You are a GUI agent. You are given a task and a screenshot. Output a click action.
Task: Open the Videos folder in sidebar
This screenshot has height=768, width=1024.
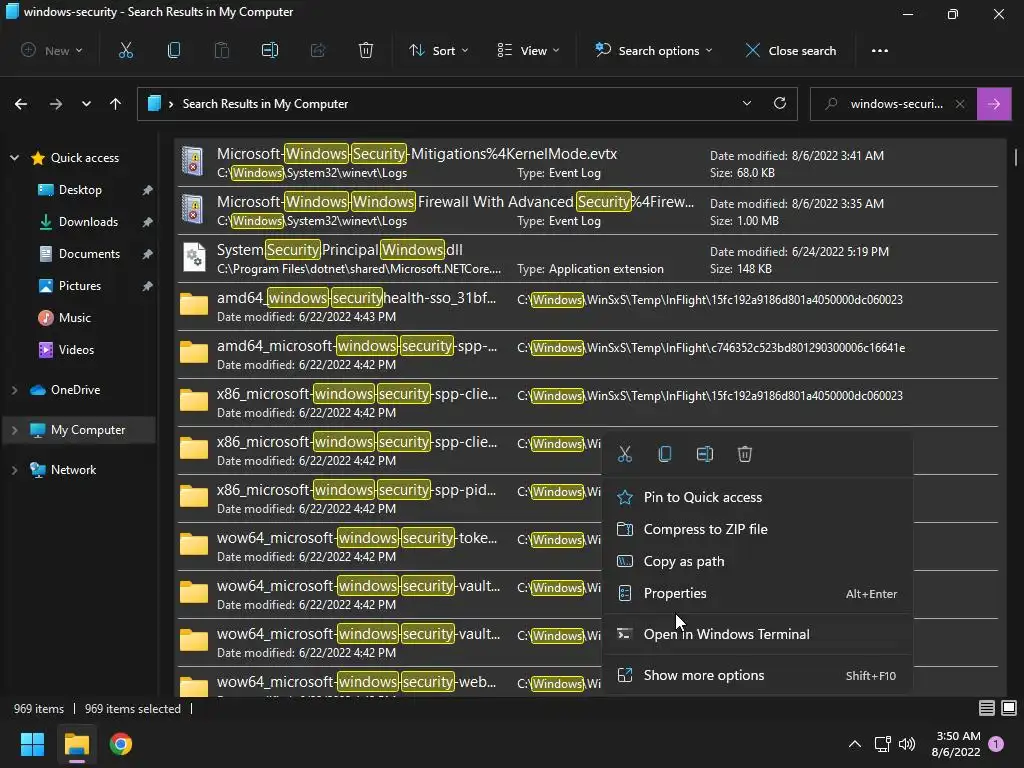pyautogui.click(x=76, y=349)
